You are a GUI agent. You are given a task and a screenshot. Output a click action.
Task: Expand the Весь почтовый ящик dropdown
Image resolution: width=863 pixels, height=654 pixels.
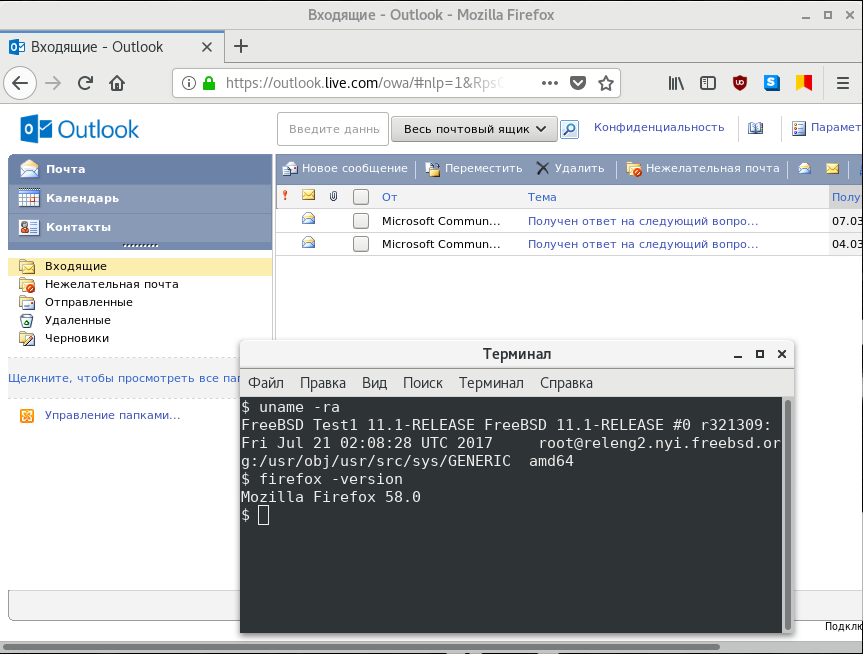click(x=474, y=129)
